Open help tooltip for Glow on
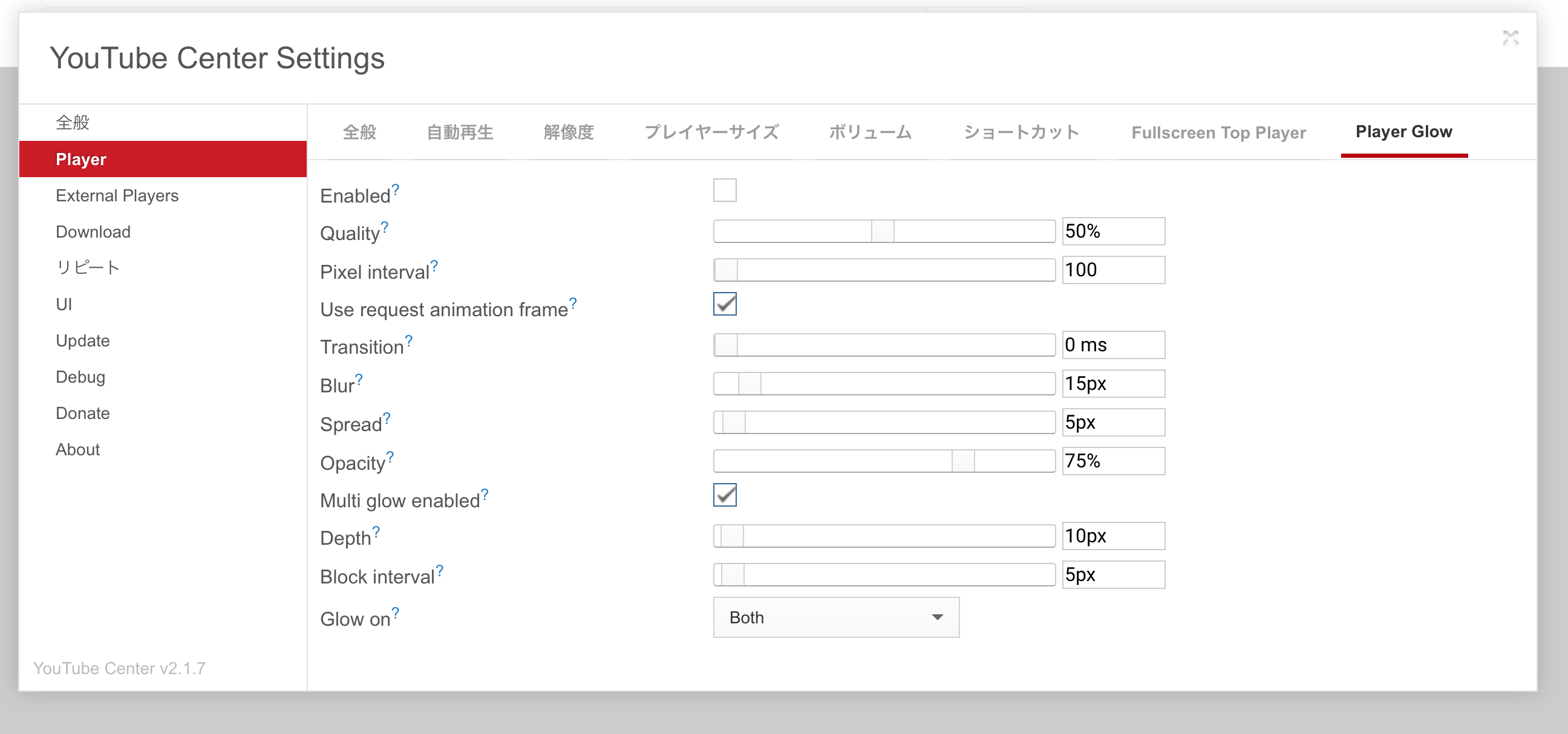 pos(396,612)
